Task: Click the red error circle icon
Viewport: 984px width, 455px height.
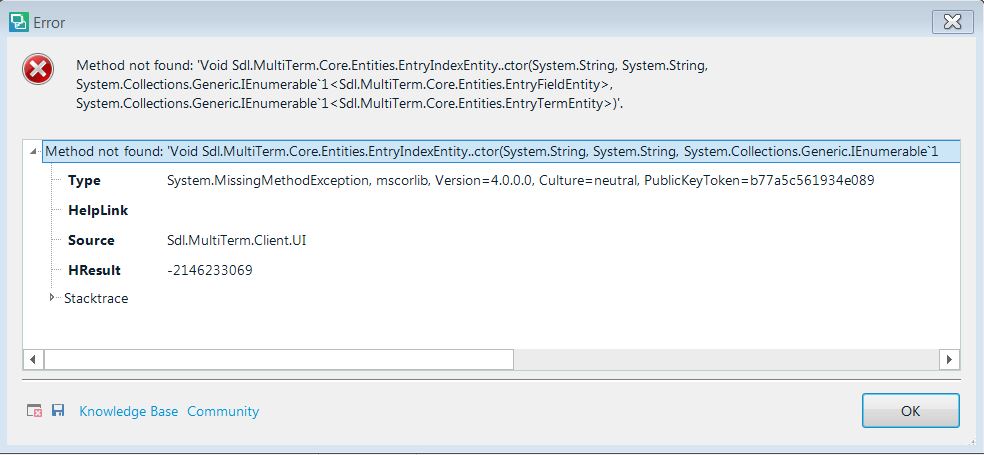Action: point(38,69)
